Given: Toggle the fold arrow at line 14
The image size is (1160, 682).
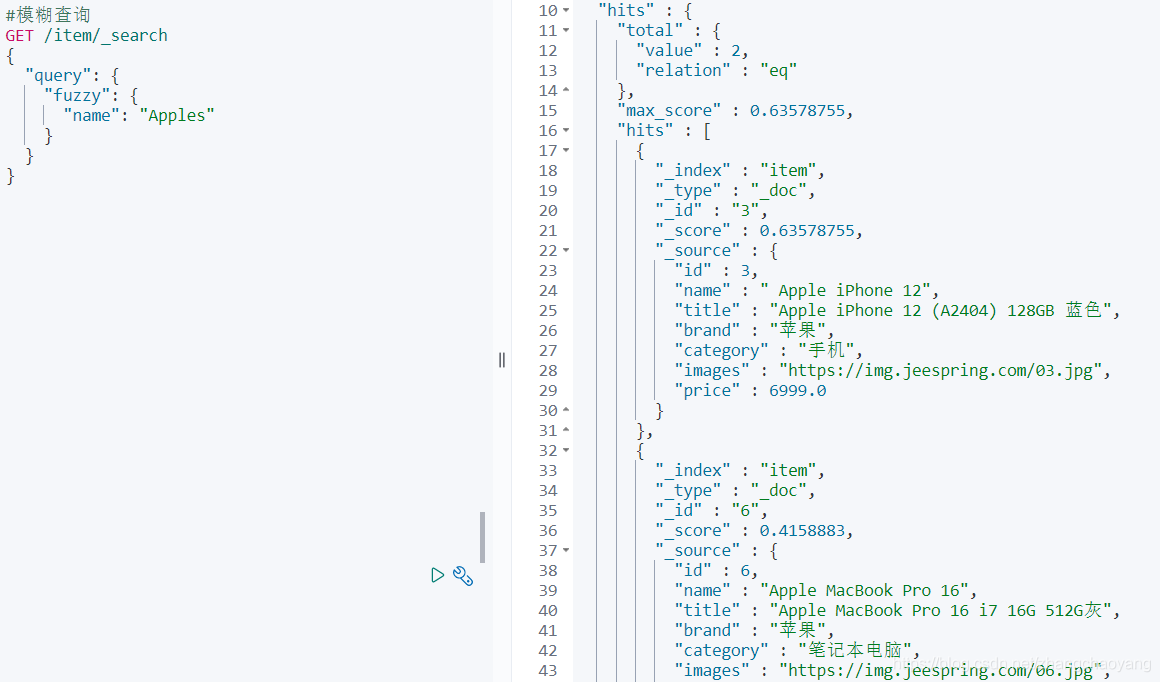Looking at the screenshot, I should [x=566, y=90].
